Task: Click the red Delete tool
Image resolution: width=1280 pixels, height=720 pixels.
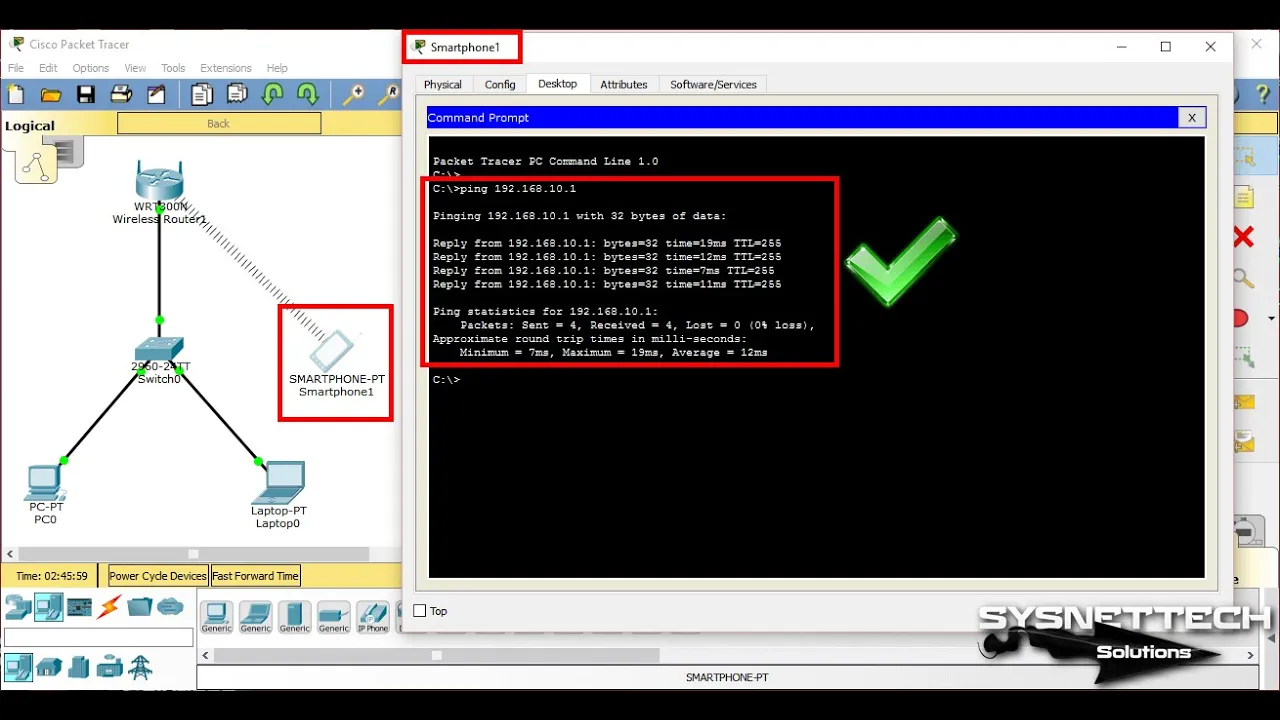Action: 1243,237
